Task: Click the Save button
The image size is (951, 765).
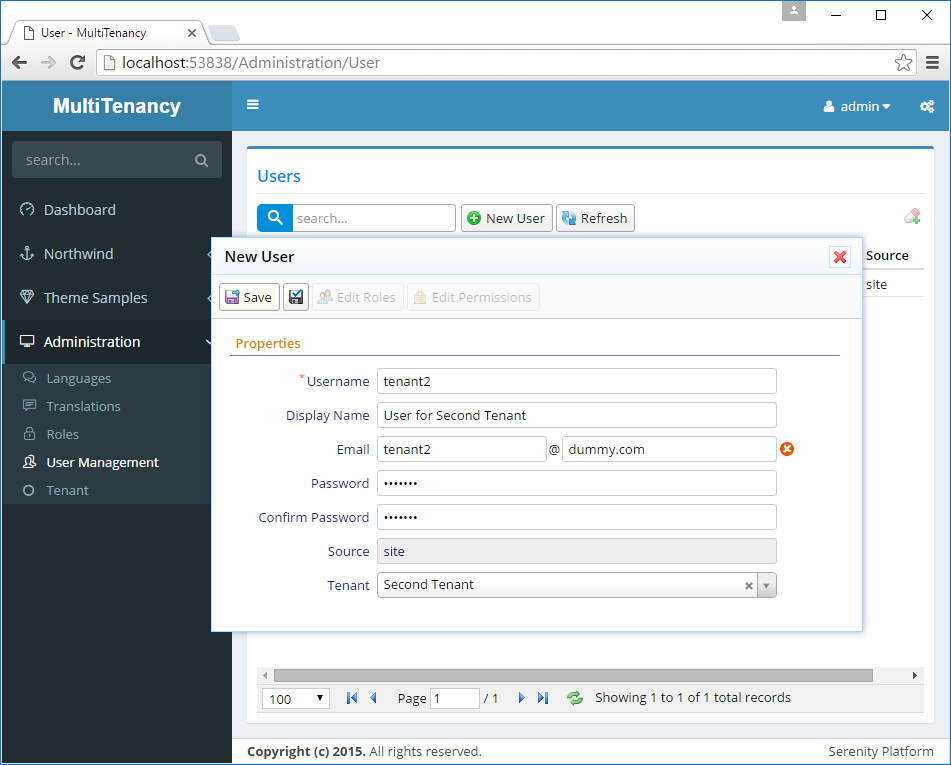Action: click(x=249, y=297)
